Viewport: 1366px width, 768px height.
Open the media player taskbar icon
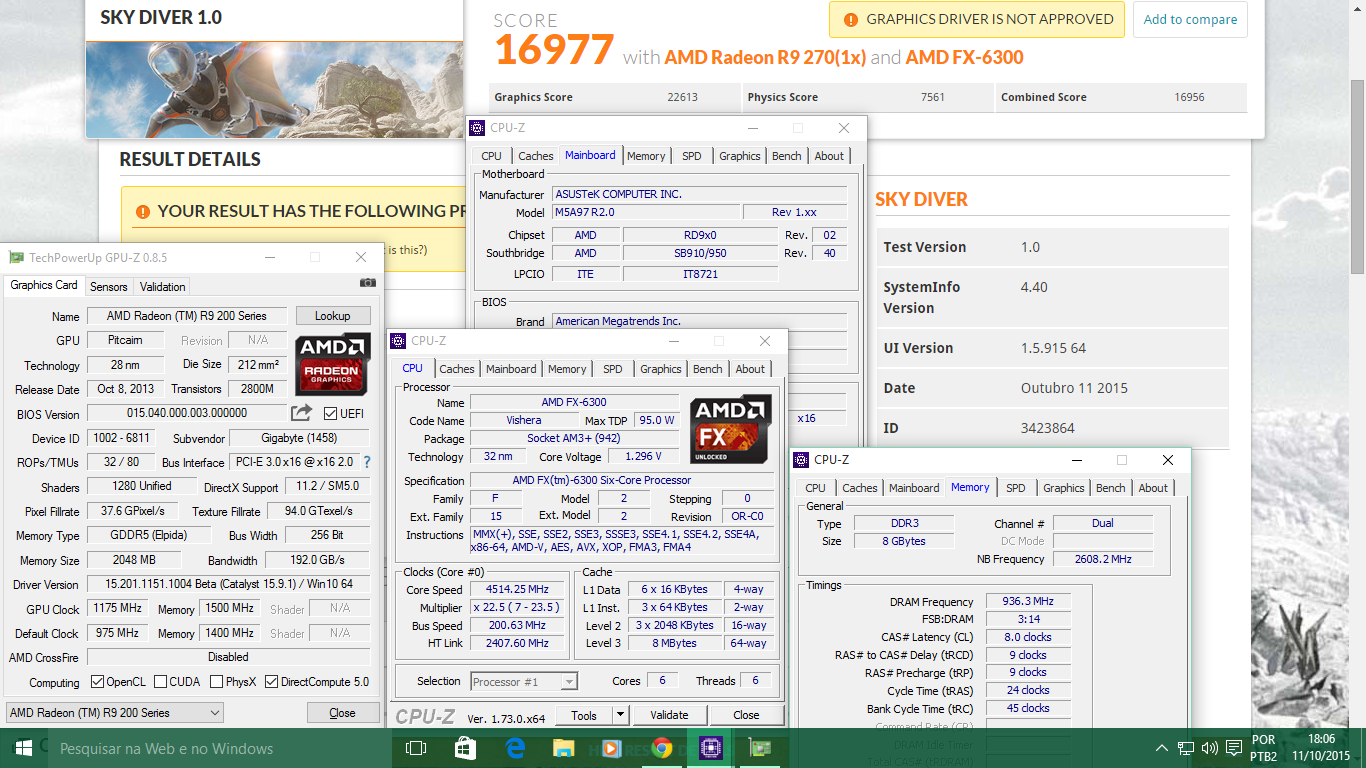612,748
